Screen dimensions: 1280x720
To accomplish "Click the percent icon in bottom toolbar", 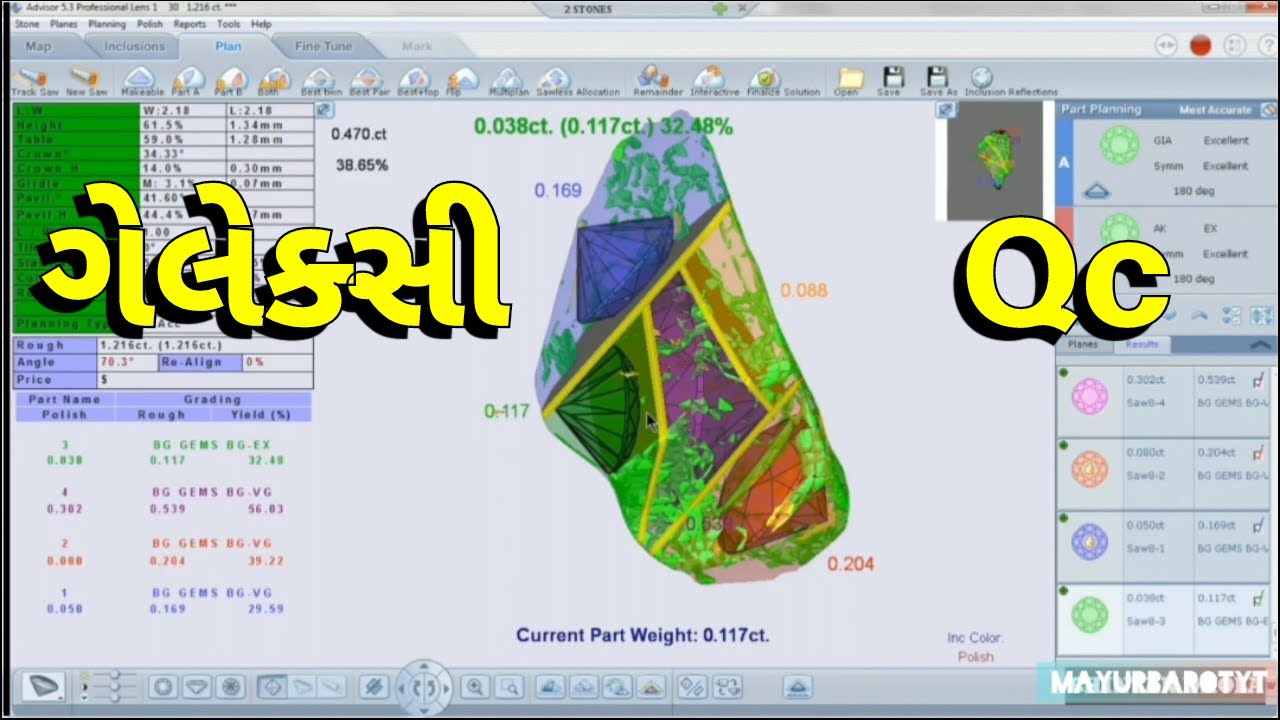I will pyautogui.click(x=692, y=687).
